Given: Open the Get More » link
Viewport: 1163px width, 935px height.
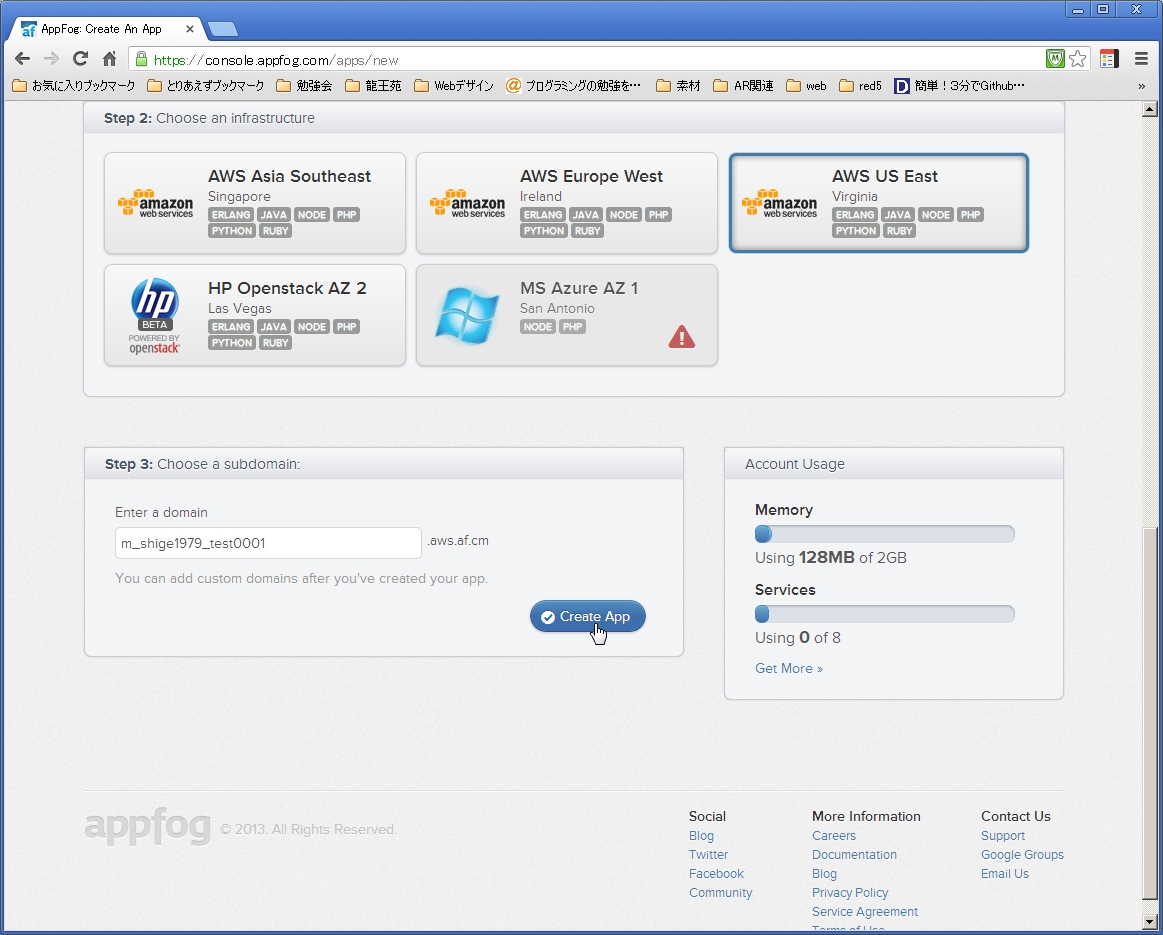Looking at the screenshot, I should pyautogui.click(x=788, y=668).
